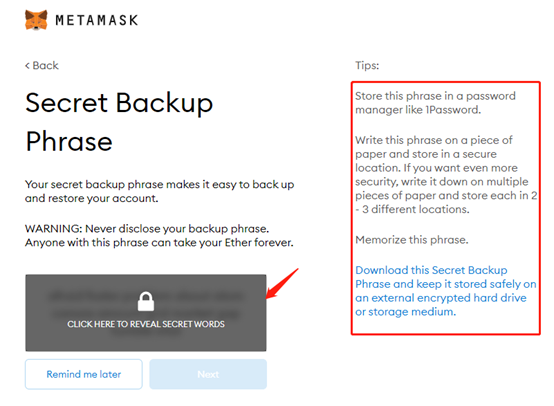The image size is (554, 406).
Task: Click the easy to back up description paragraph
Action: tap(159, 191)
